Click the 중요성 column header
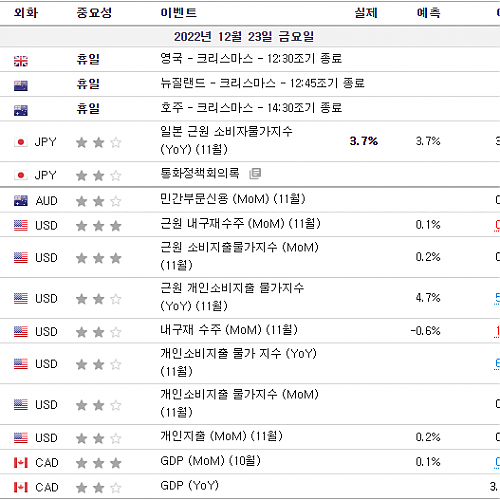Viewport: 500px width, 500px height. click(94, 13)
